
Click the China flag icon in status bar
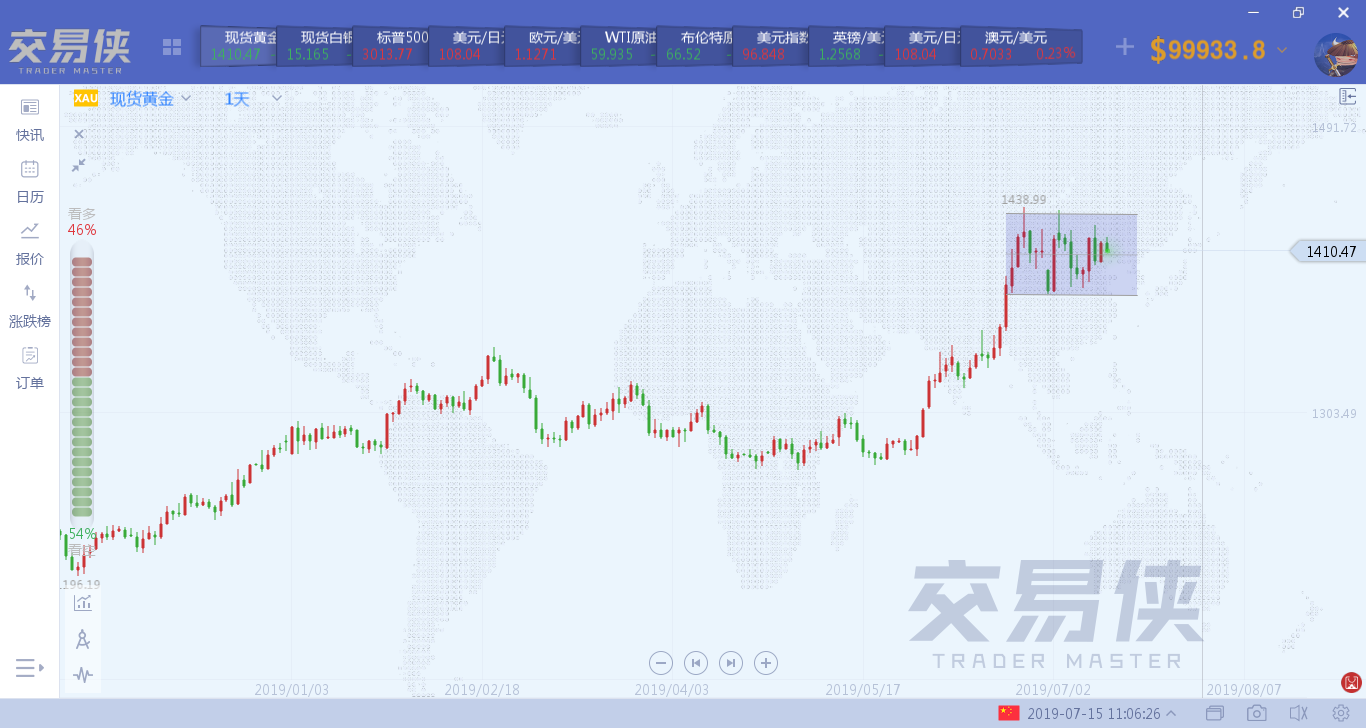[1008, 713]
